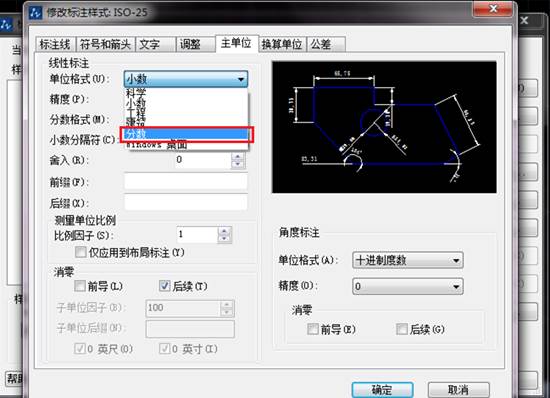Decrease the 舍入(R) value with down arrow
Image resolution: width=550 pixels, height=398 pixels.
pyautogui.click(x=238, y=164)
